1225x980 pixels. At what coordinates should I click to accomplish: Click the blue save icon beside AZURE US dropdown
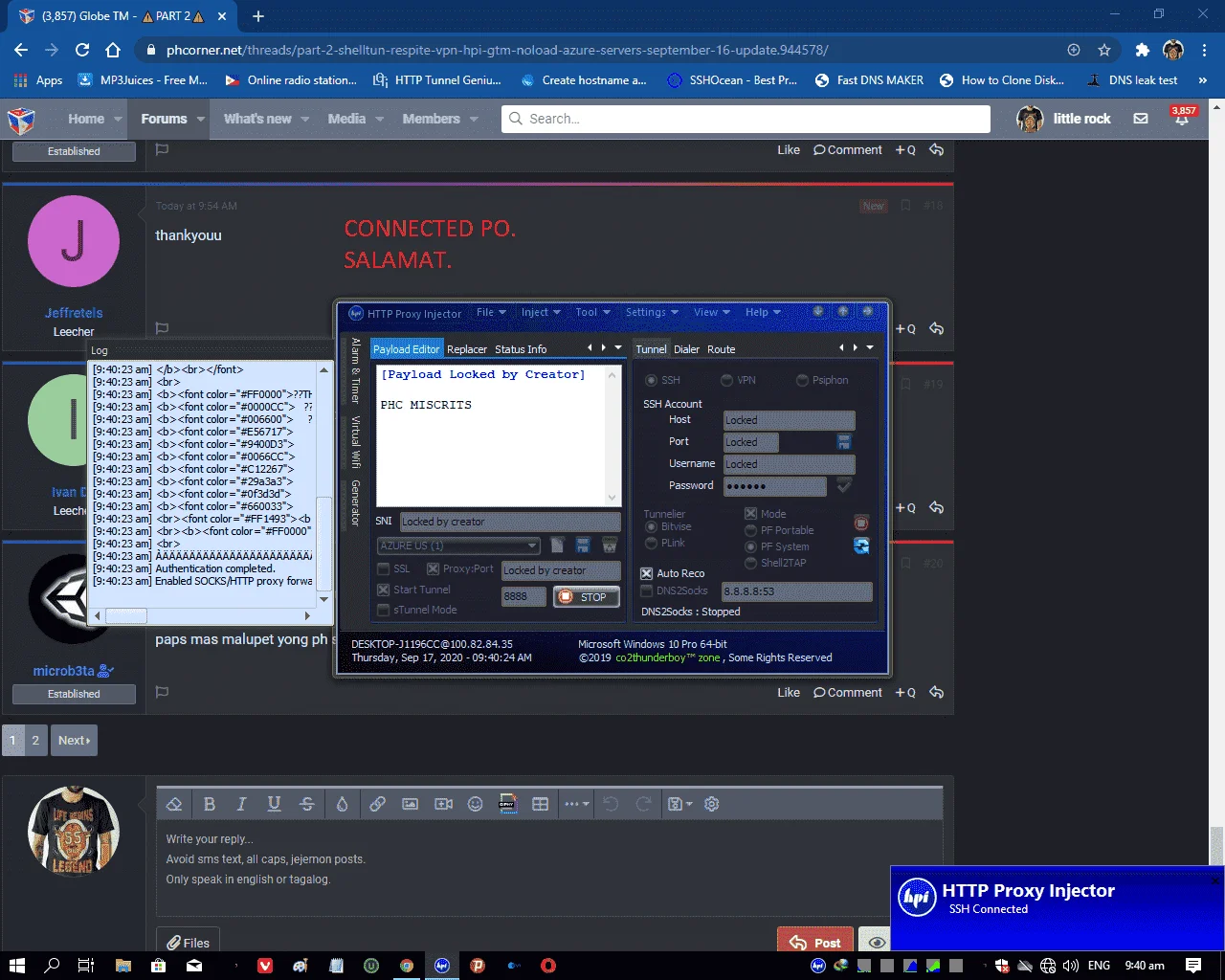[582, 545]
